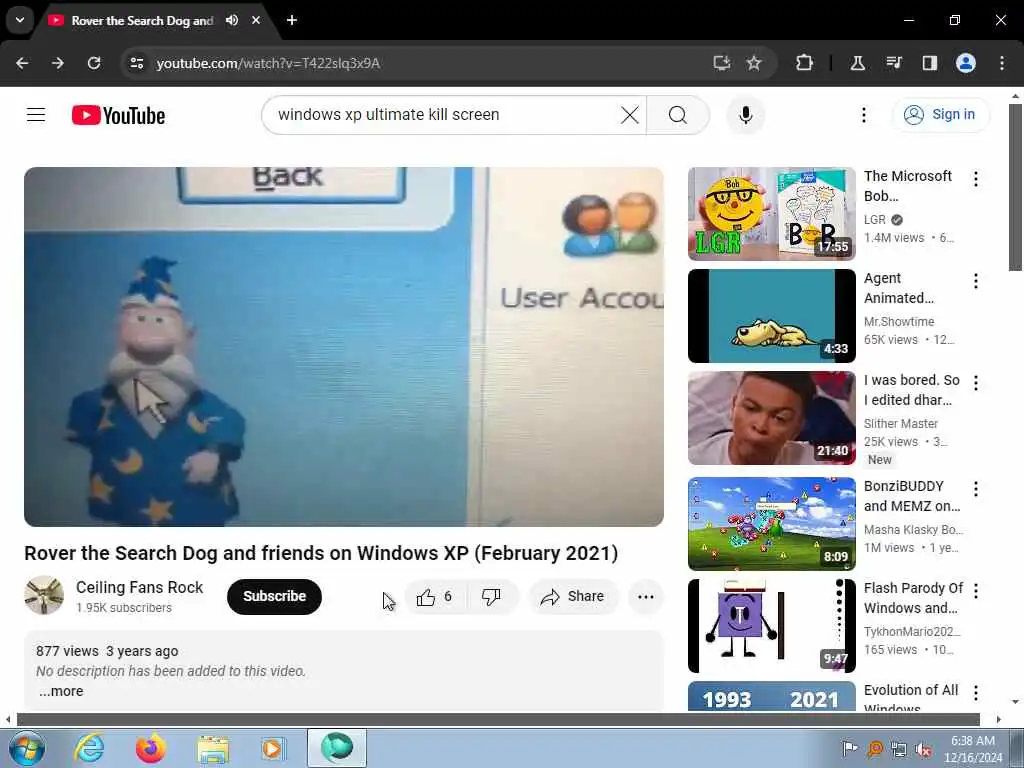View site information in address bar
The image size is (1024, 768).
coord(136,63)
